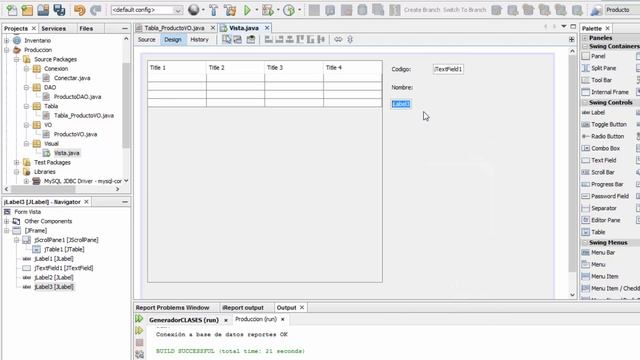Pick the Table component from the Palette
Image resolution: width=640 pixels, height=360 pixels.
(598, 232)
